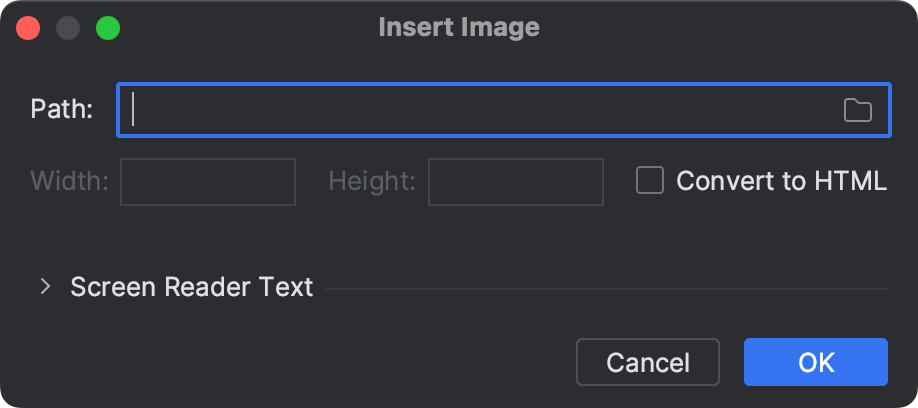This screenshot has width=918, height=408.
Task: Click the green zoom window button
Action: pyautogui.click(x=108, y=28)
